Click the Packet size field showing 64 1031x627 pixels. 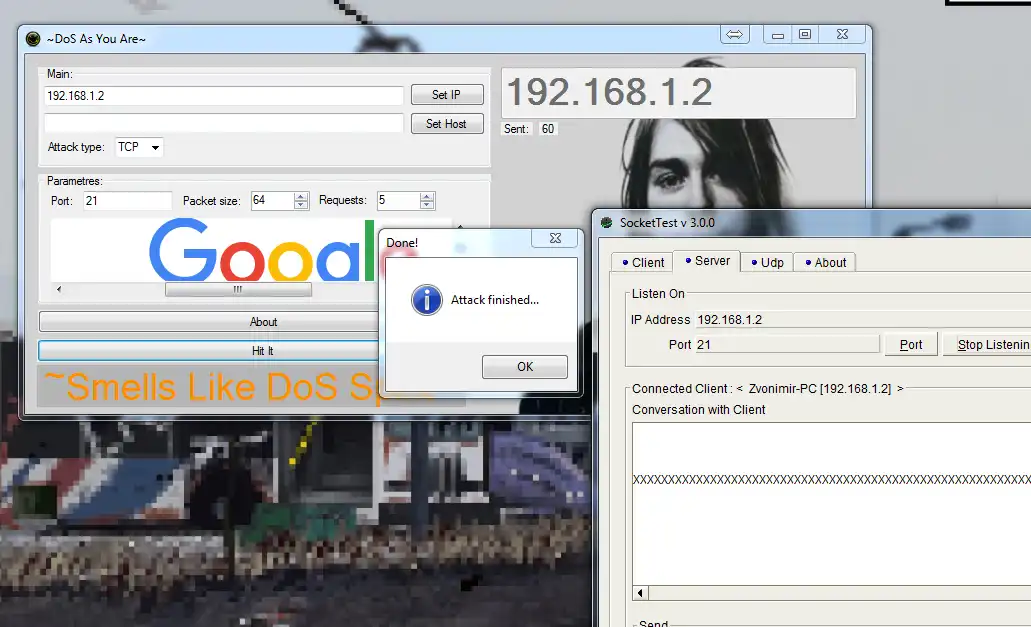click(x=272, y=200)
